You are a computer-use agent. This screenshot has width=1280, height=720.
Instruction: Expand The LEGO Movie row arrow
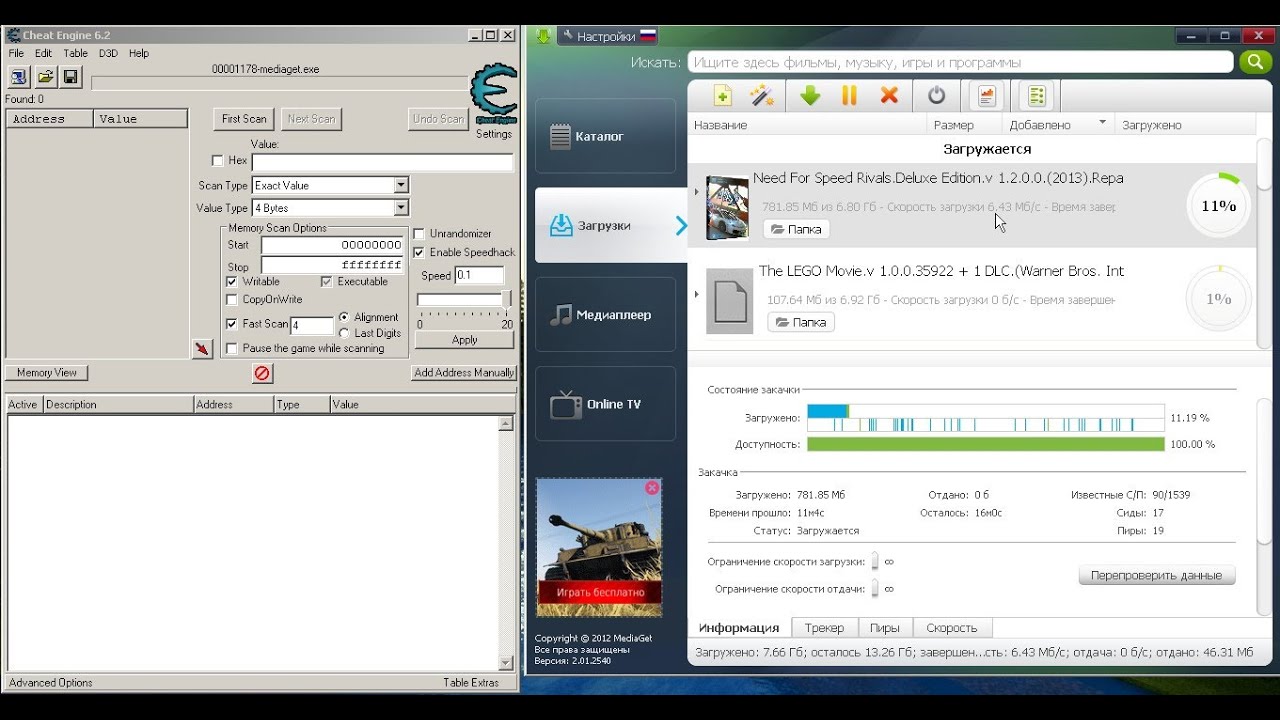click(x=696, y=294)
